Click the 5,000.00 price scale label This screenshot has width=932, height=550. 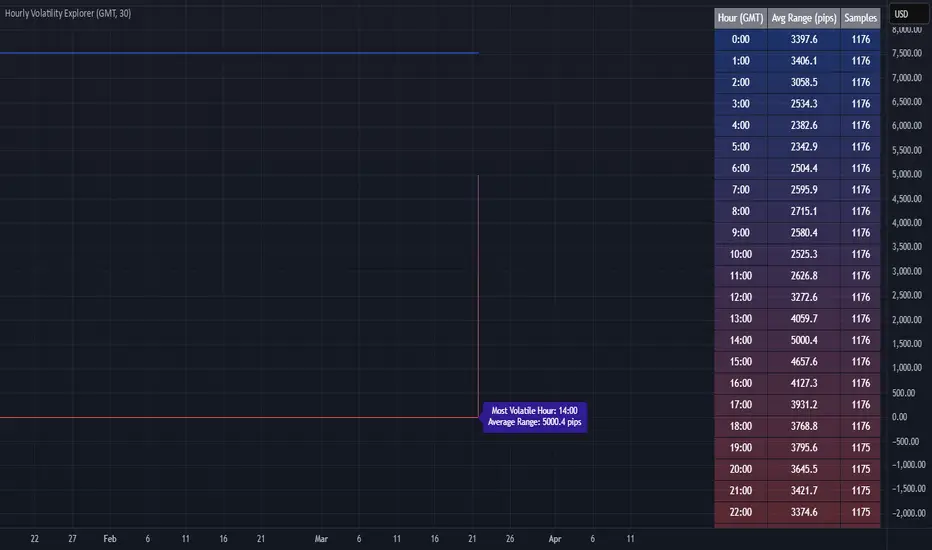[x=906, y=174]
